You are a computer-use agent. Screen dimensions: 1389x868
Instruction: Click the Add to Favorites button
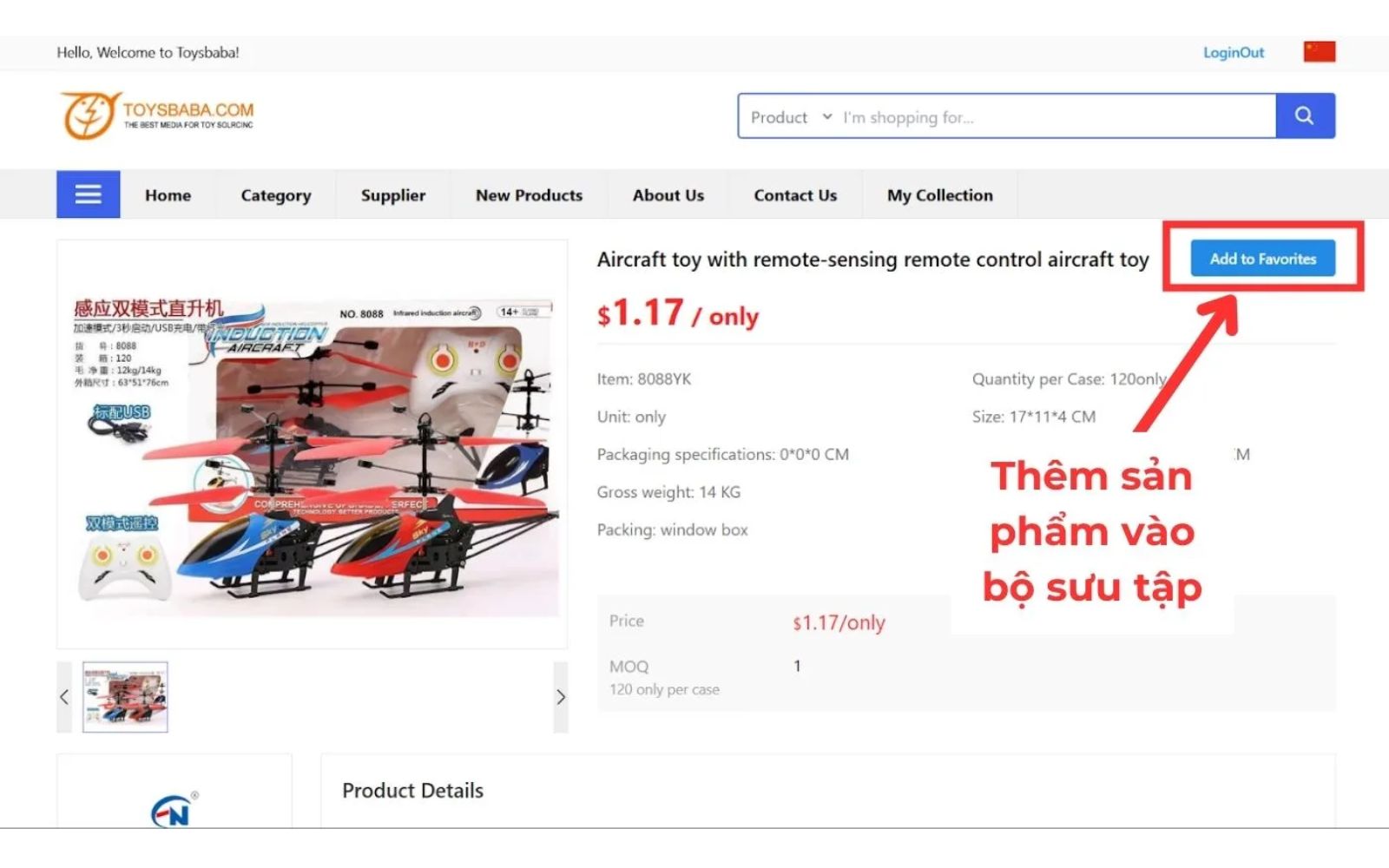tap(1262, 259)
